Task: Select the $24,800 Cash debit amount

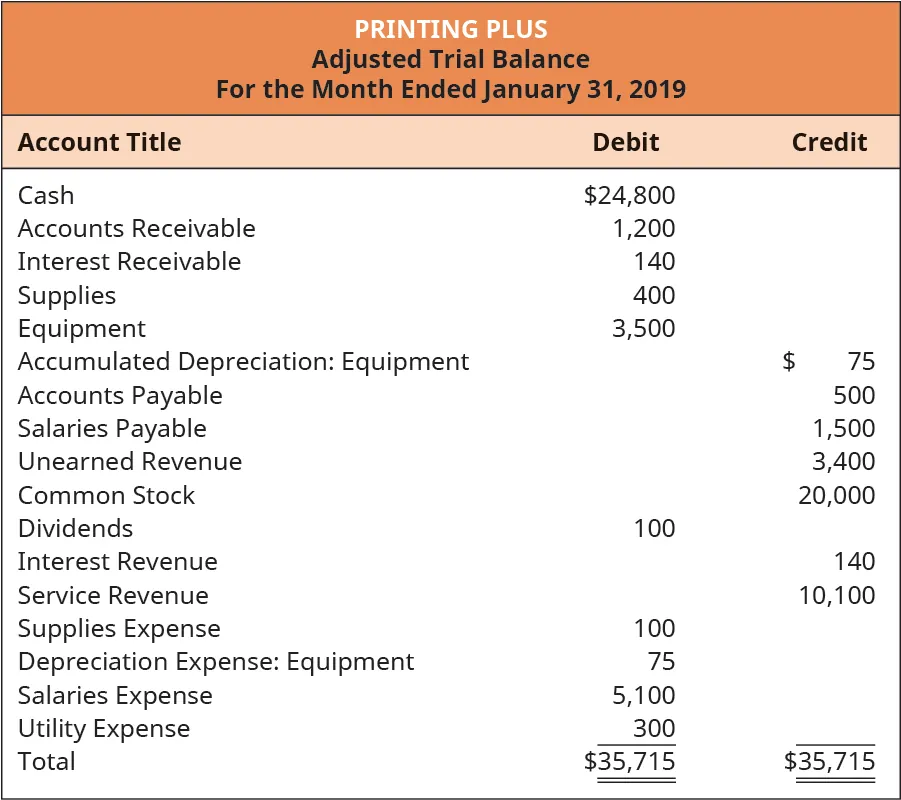Action: 629,195
